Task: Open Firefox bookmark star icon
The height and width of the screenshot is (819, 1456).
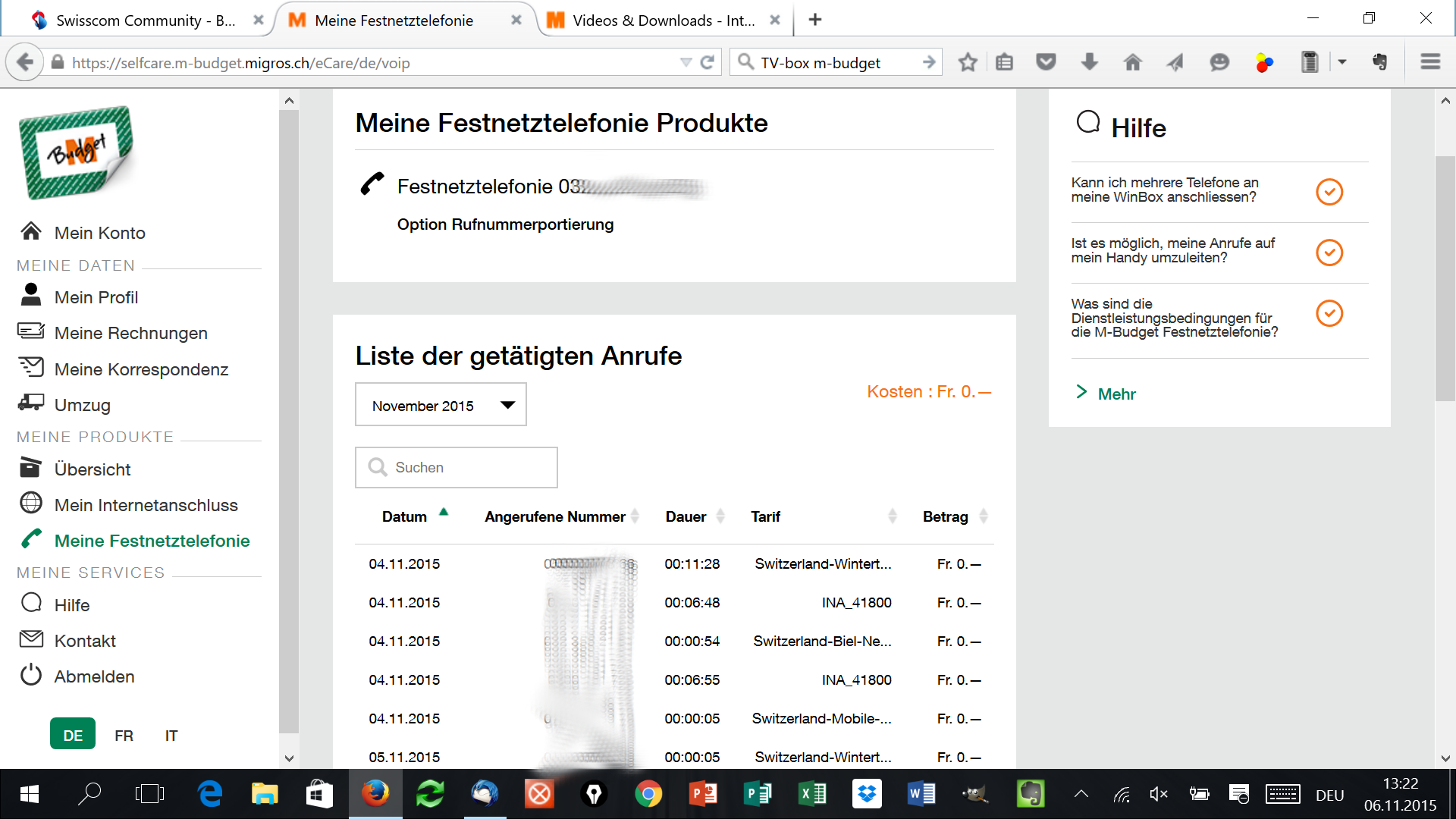Action: [967, 63]
